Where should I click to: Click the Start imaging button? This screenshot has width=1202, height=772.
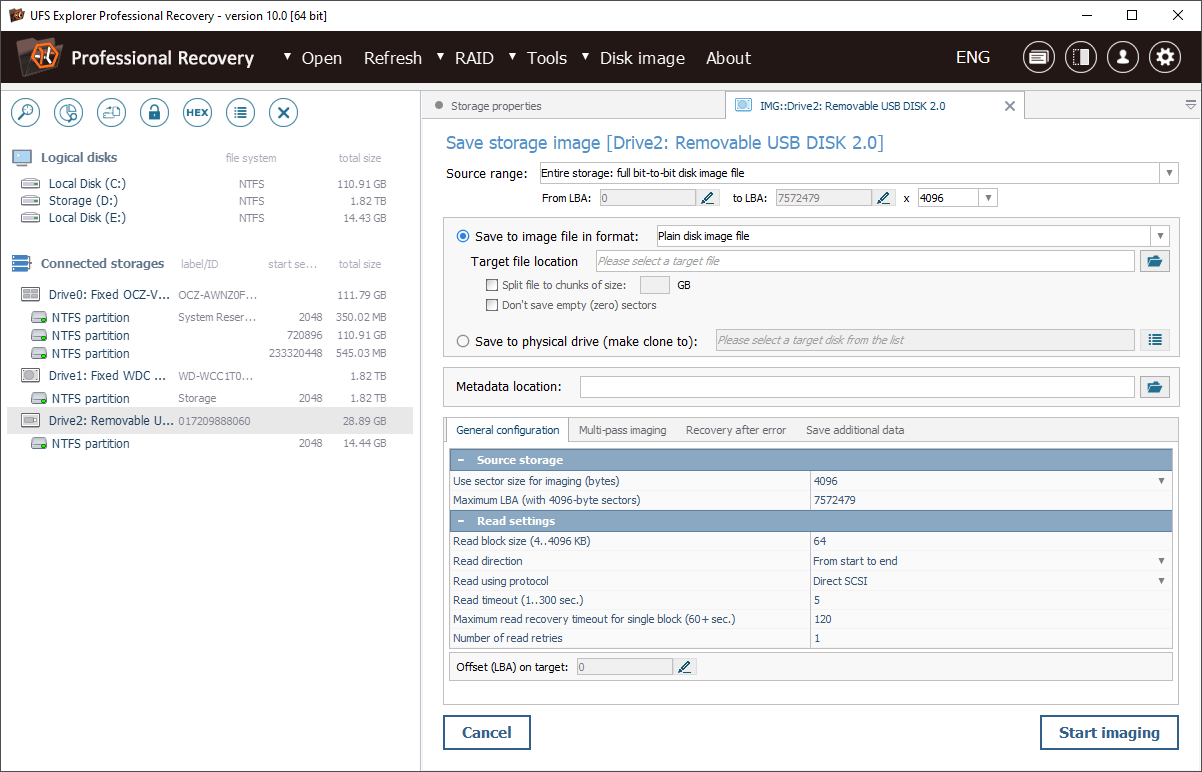pos(1109,732)
